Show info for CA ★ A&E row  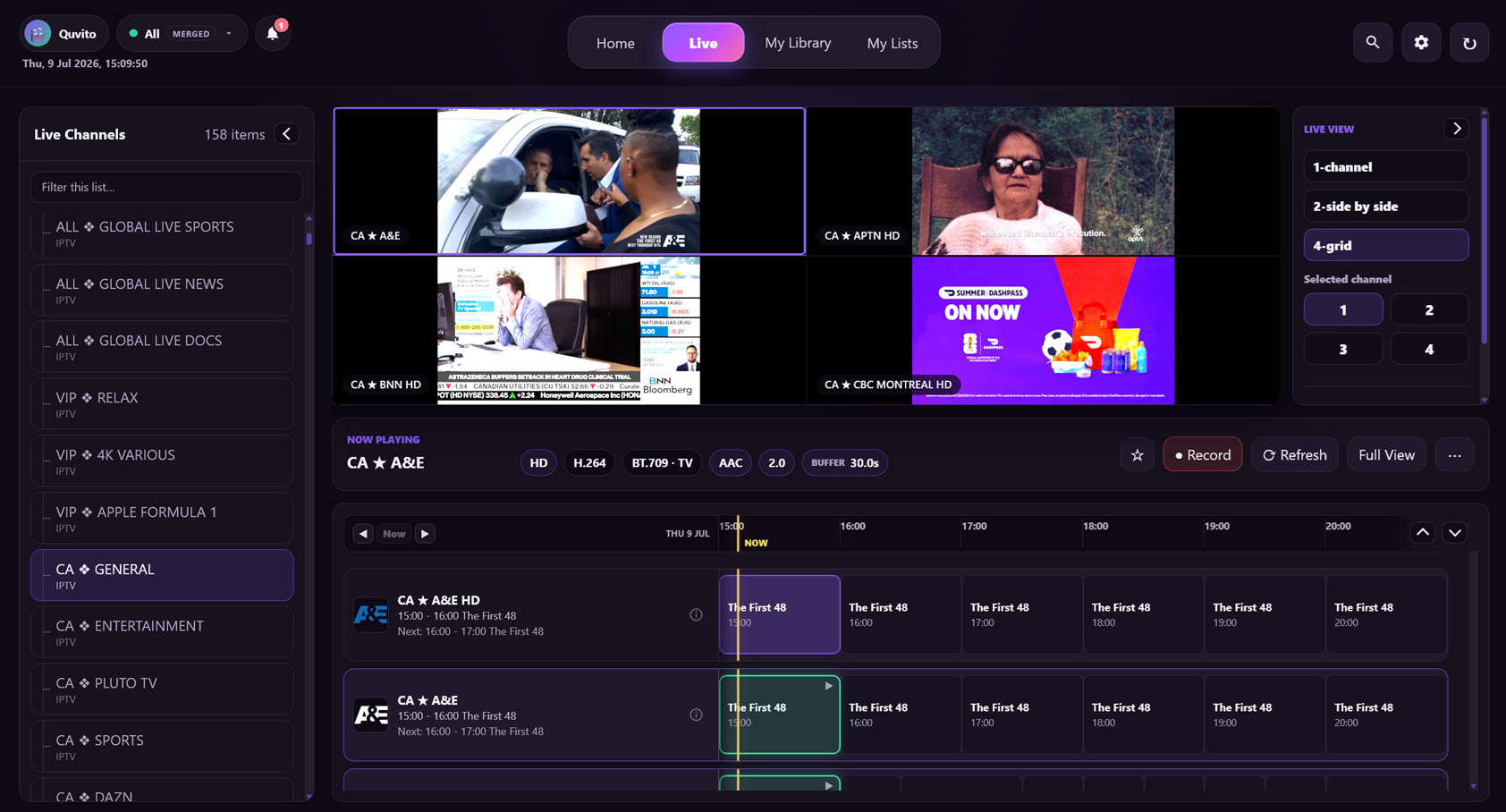tap(696, 715)
